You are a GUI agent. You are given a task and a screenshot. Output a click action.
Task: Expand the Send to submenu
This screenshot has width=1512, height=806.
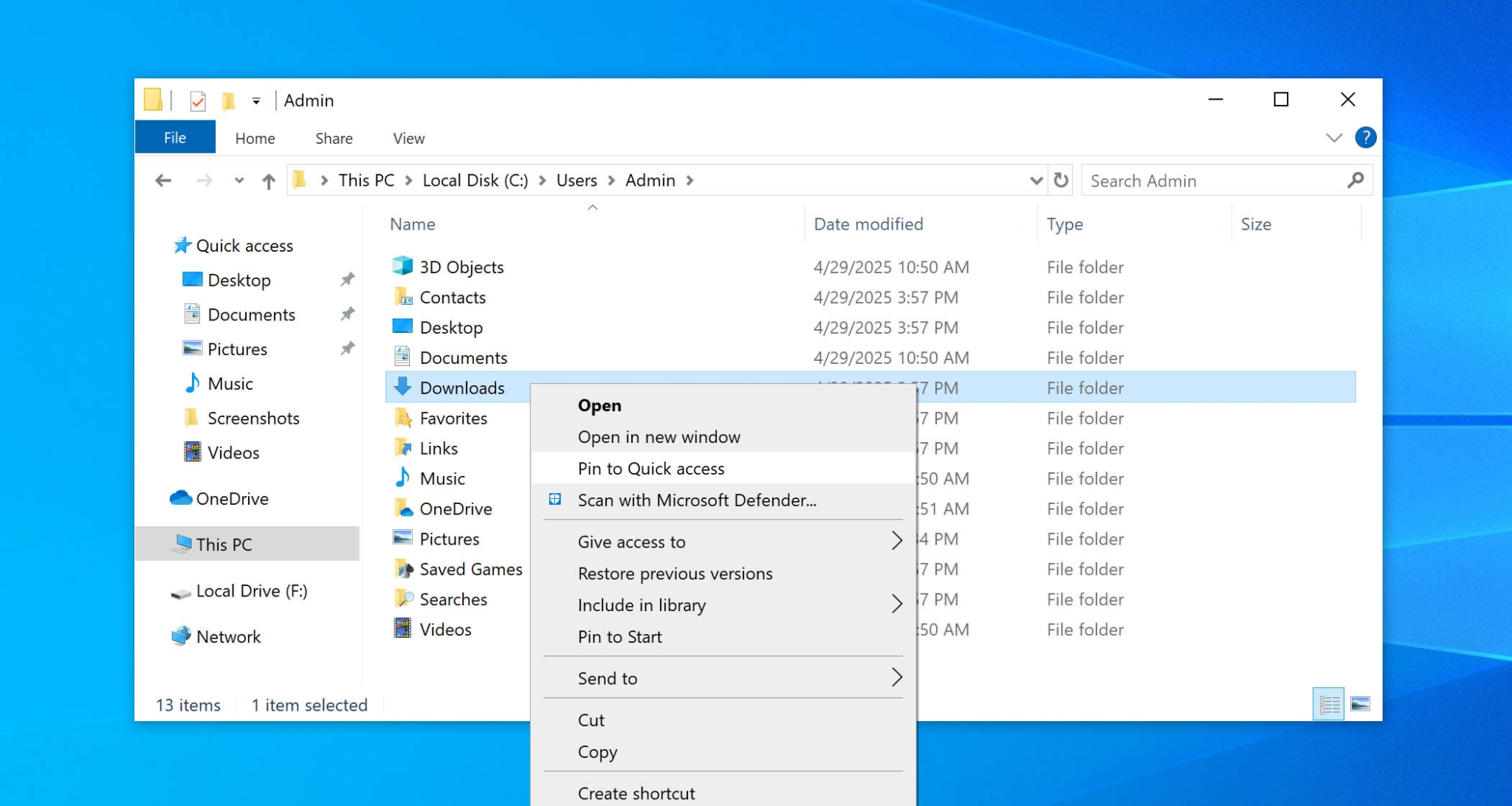pyautogui.click(x=608, y=678)
